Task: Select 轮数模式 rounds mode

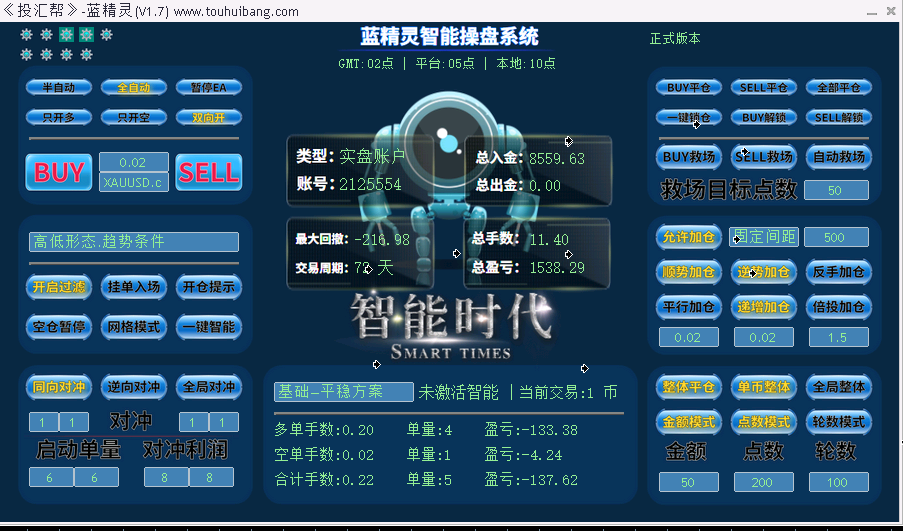Action: coord(838,422)
